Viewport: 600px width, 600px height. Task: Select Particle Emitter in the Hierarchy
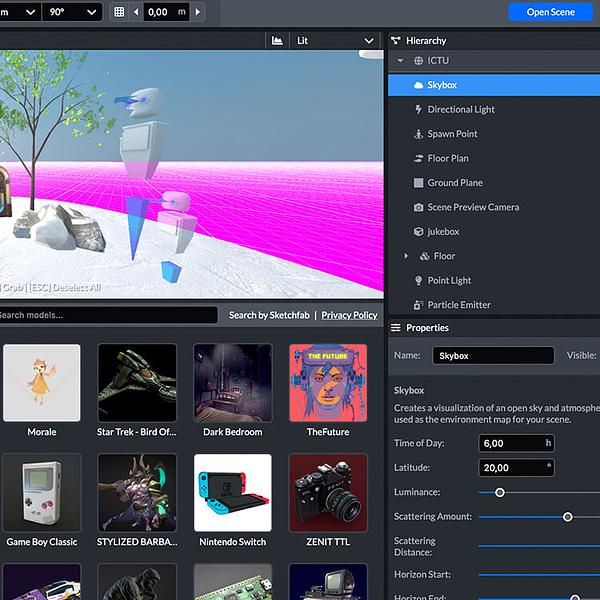[x=458, y=305]
